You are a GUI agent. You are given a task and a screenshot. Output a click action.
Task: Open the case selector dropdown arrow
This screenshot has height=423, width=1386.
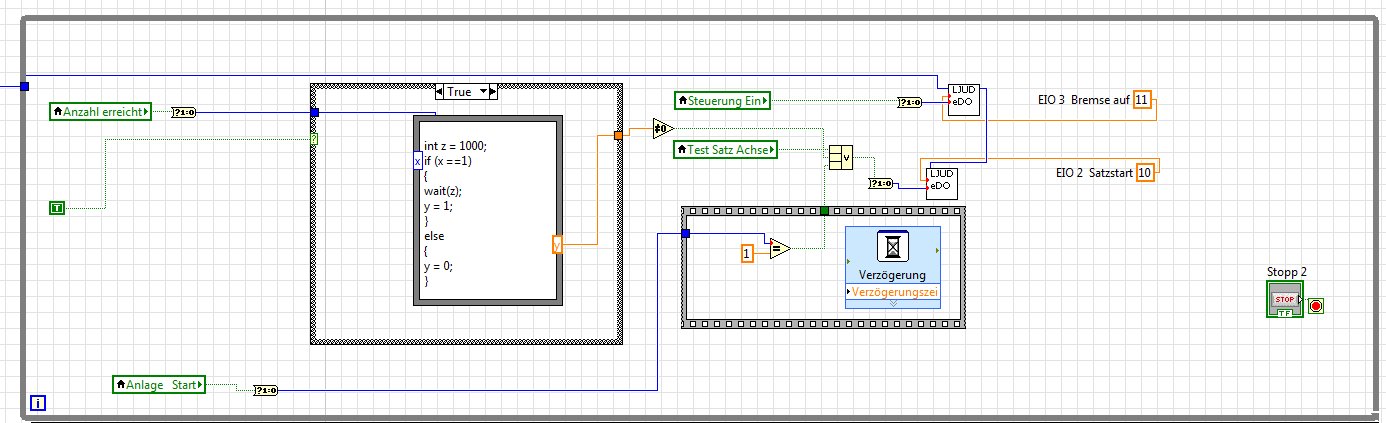(486, 91)
